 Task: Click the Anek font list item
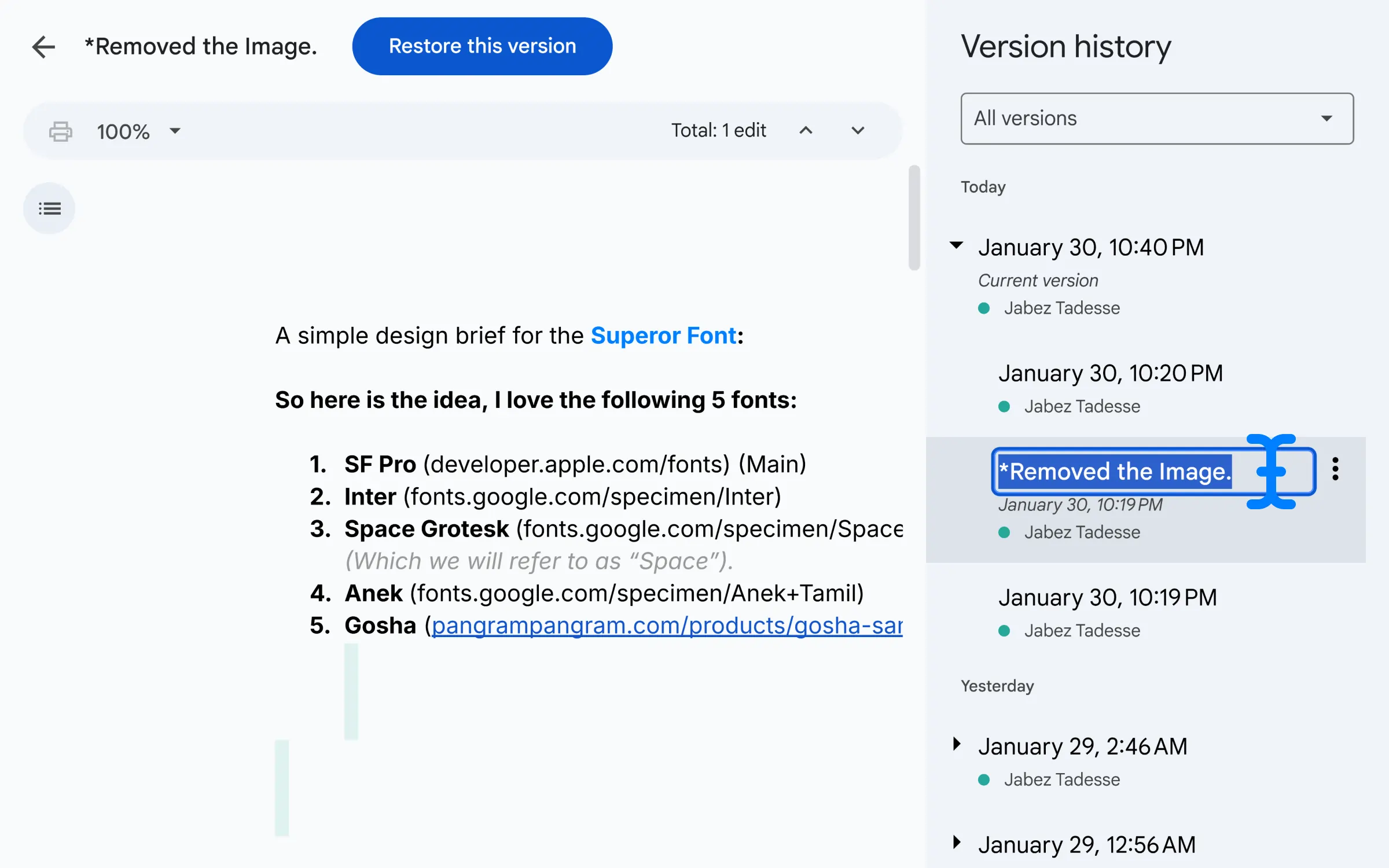pyautogui.click(x=604, y=593)
